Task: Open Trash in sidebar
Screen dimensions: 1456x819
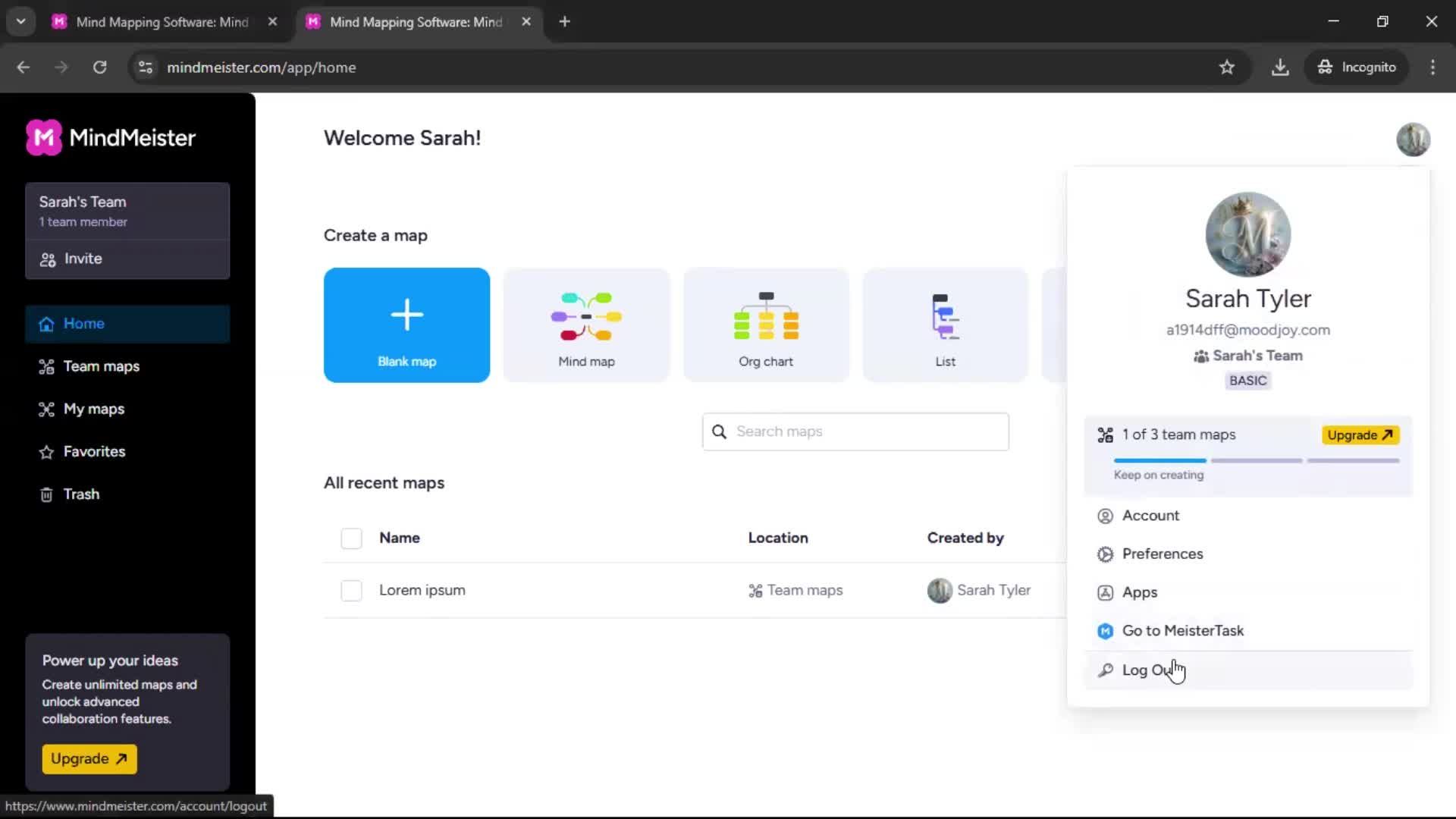Action: point(127,494)
